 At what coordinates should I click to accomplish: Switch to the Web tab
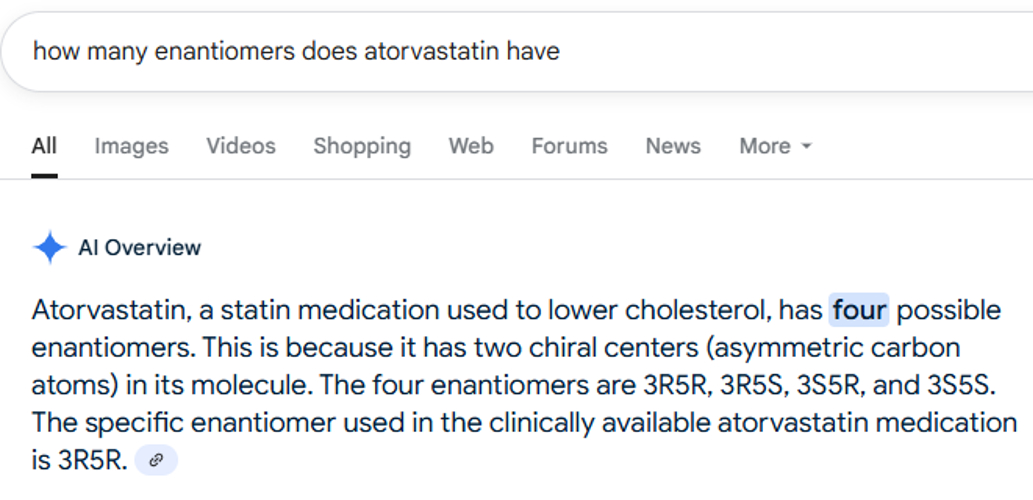[471, 146]
